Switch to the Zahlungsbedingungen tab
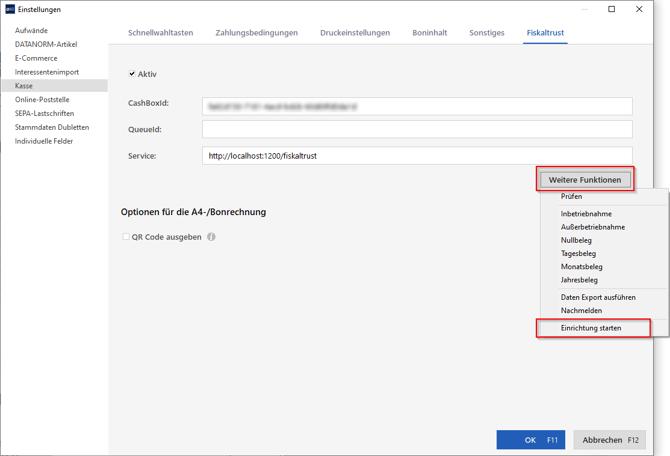The width and height of the screenshot is (670, 456). (256, 33)
